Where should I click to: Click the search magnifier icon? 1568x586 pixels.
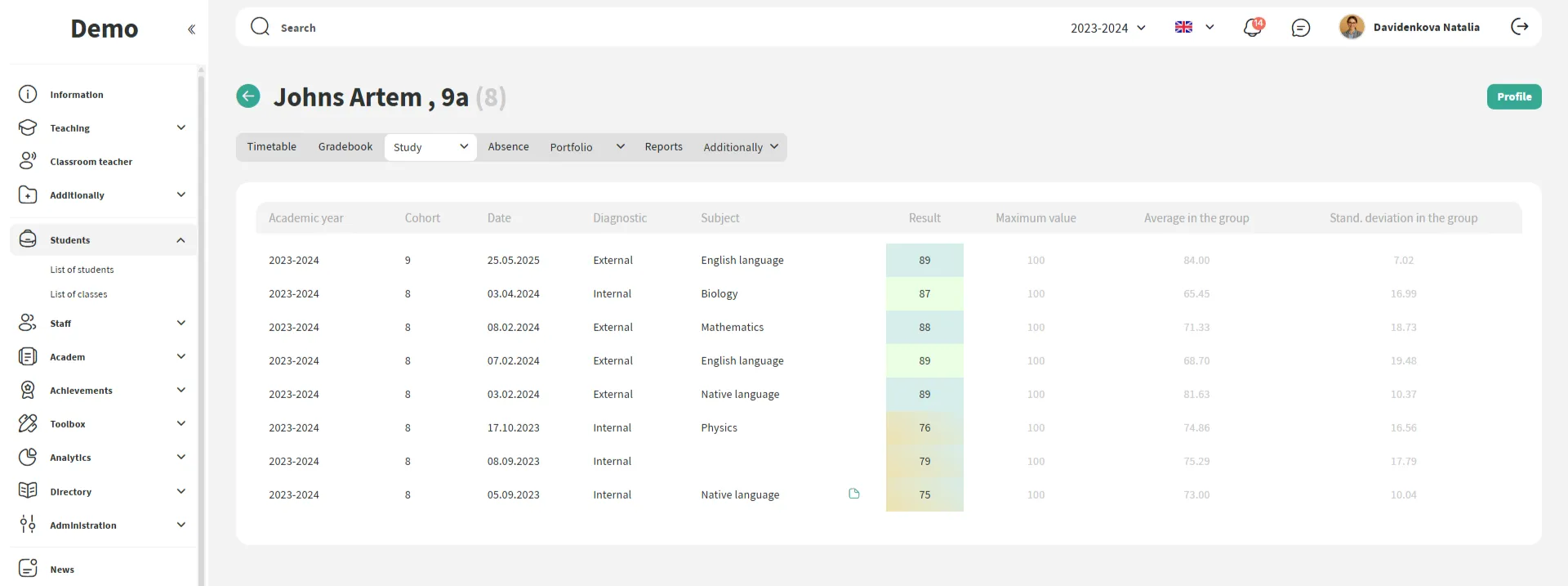point(260,27)
